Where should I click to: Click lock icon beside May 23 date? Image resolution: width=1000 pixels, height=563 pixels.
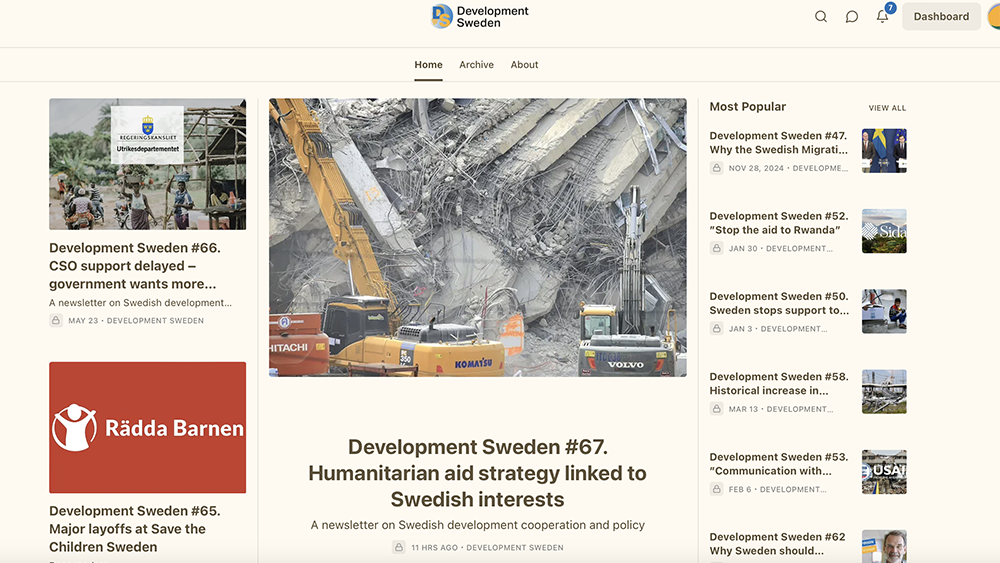[x=56, y=321]
